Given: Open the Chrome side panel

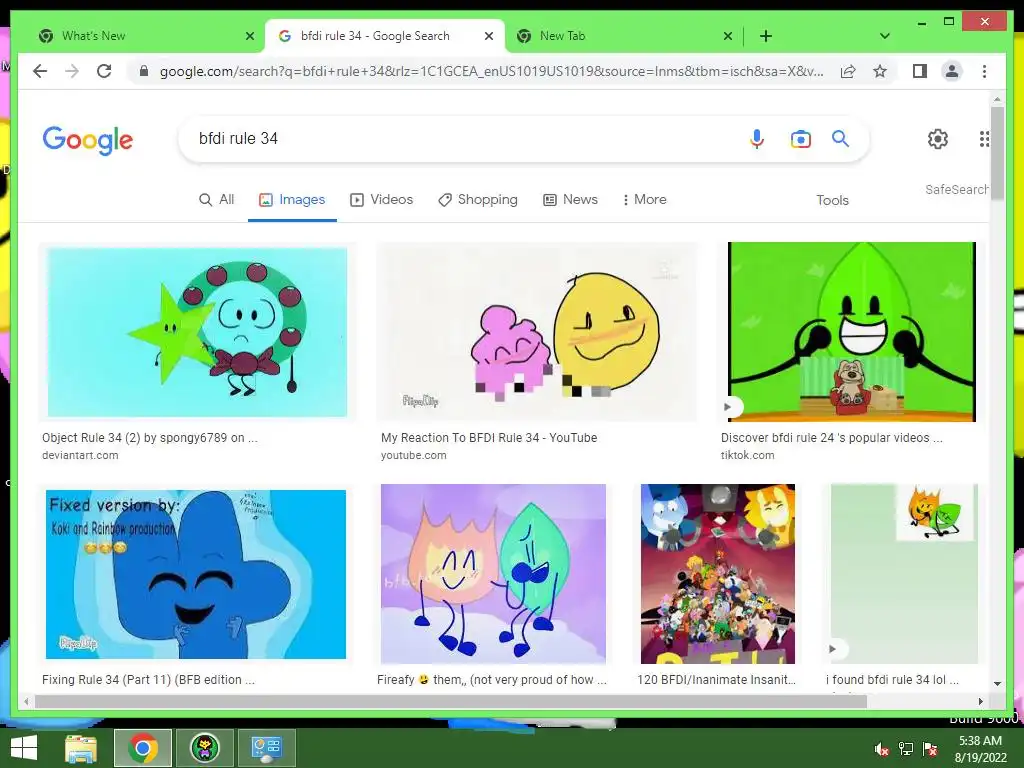Looking at the screenshot, I should [920, 71].
